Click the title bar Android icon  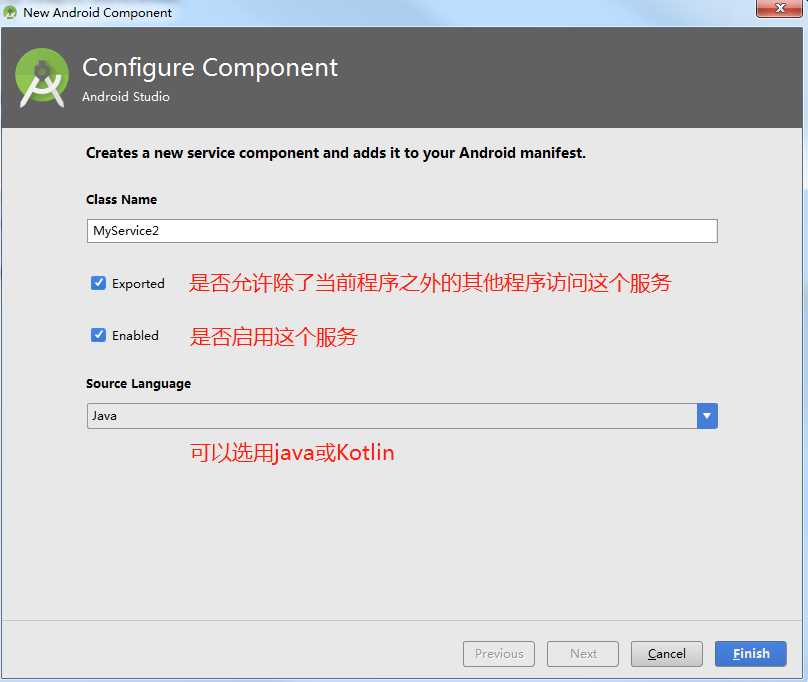(10, 12)
